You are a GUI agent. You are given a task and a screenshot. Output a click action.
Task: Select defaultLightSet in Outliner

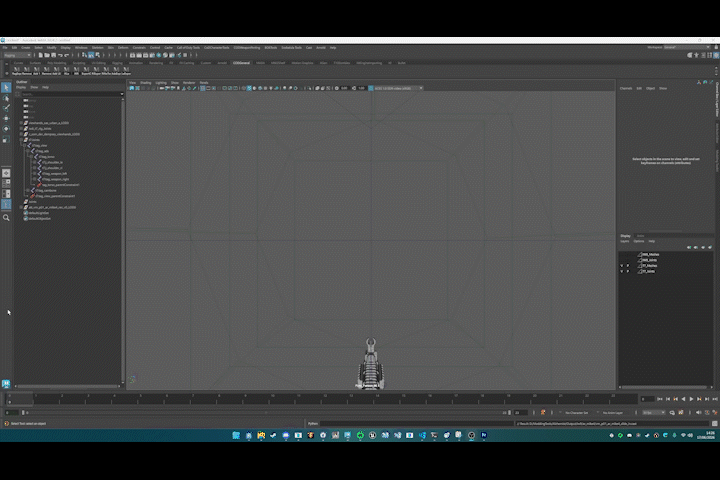coord(39,213)
